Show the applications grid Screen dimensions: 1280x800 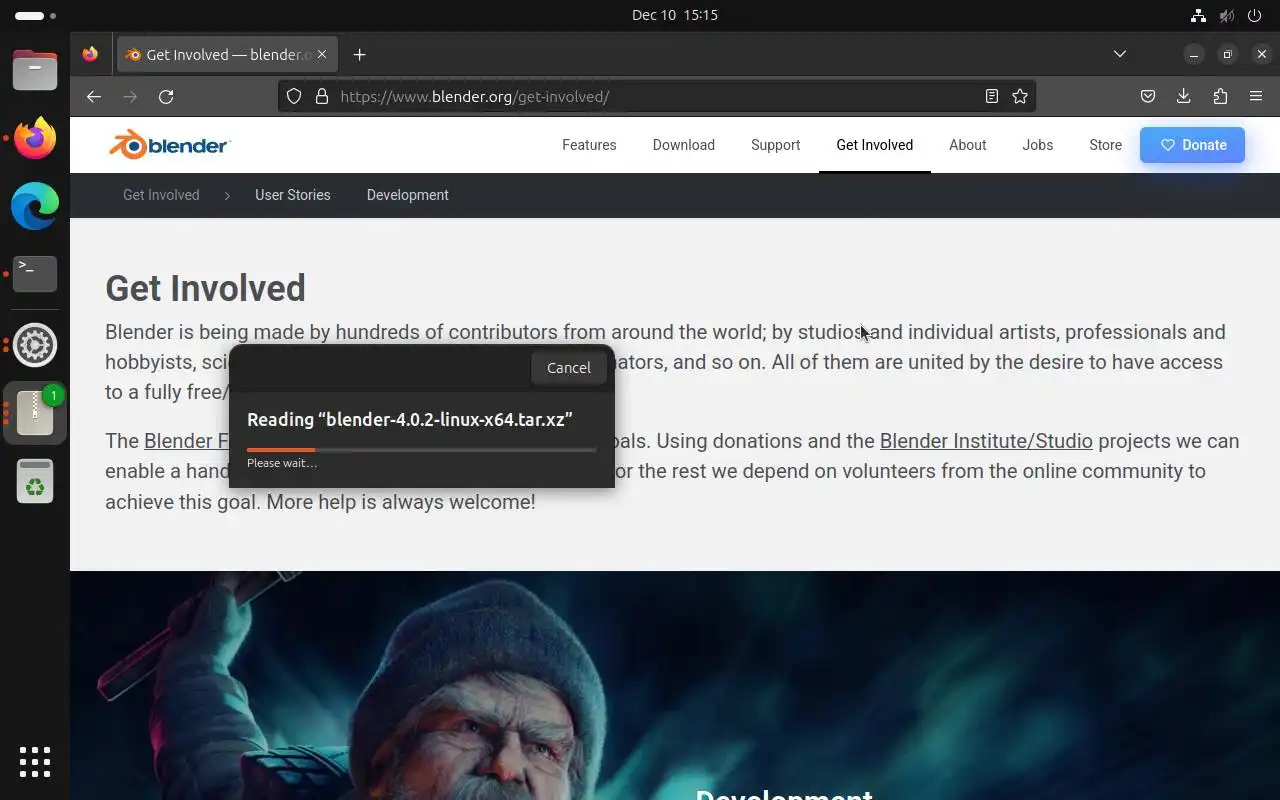(35, 762)
